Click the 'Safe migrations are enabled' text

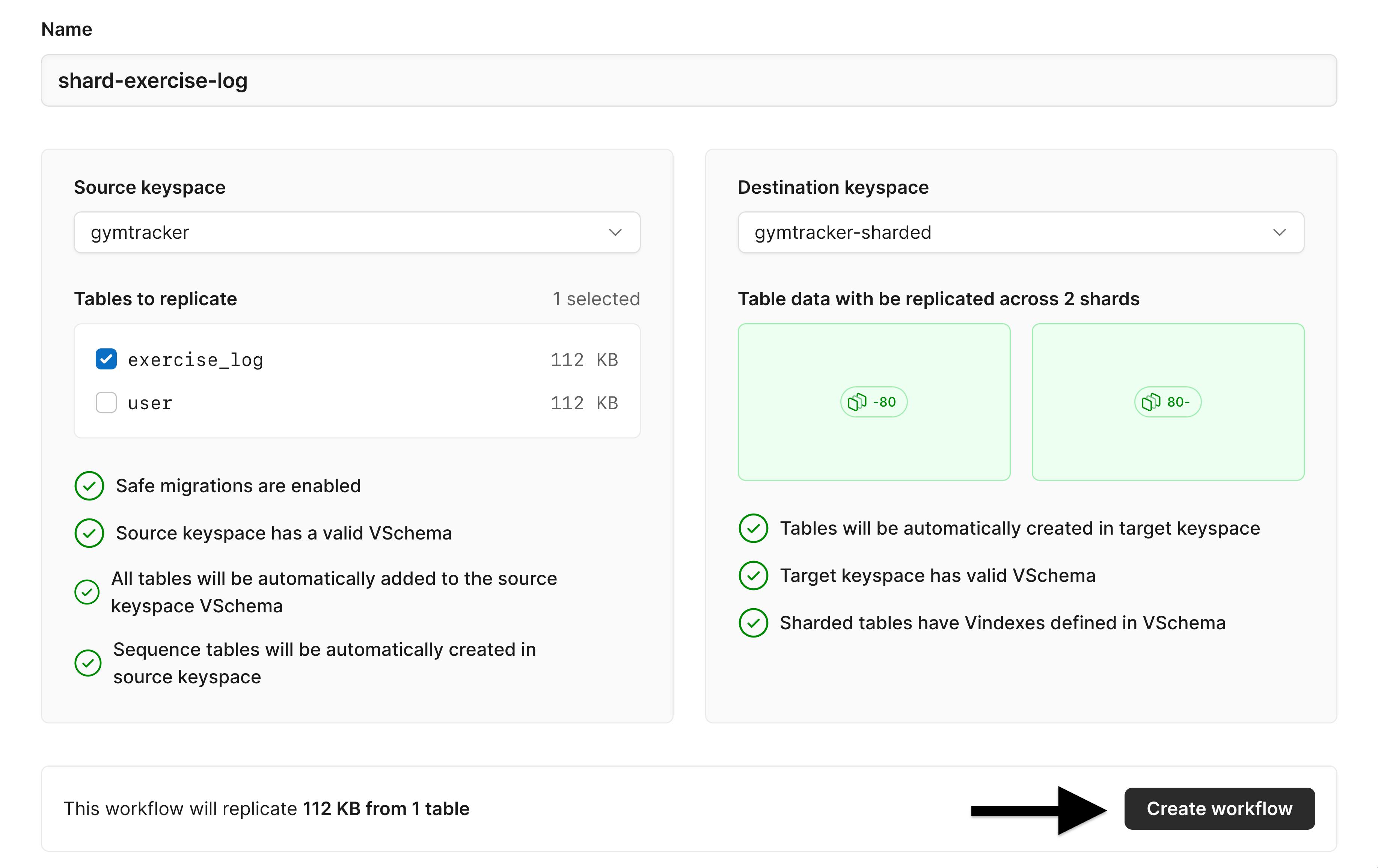(x=238, y=486)
